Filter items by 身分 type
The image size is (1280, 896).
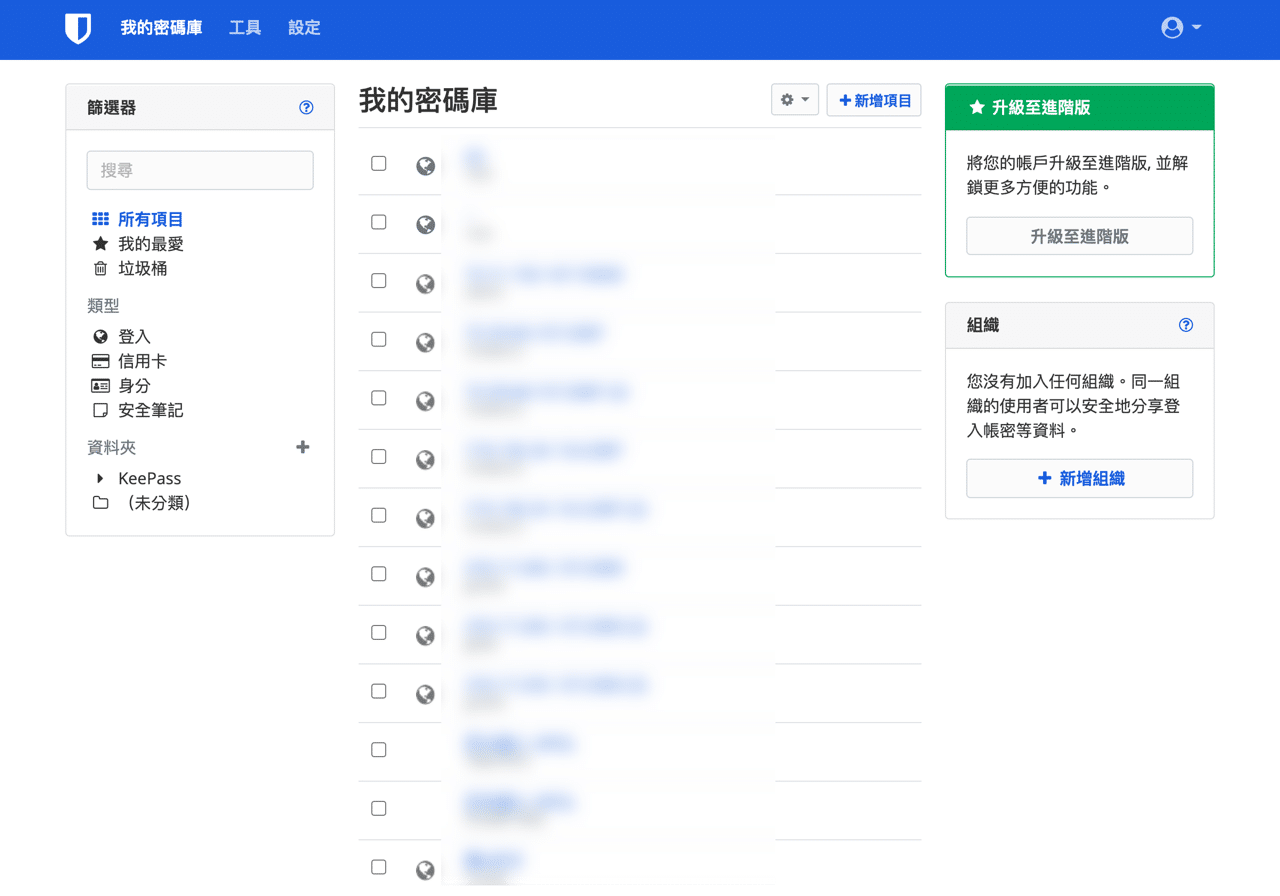pyautogui.click(x=134, y=386)
